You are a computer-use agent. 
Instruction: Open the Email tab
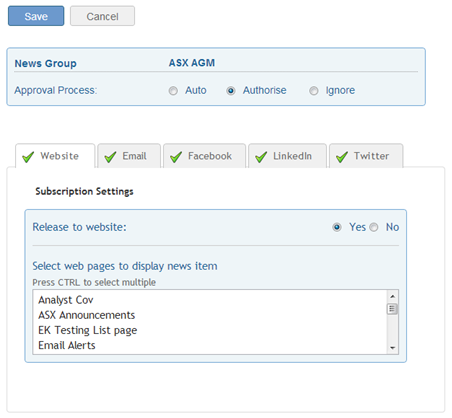(x=129, y=156)
